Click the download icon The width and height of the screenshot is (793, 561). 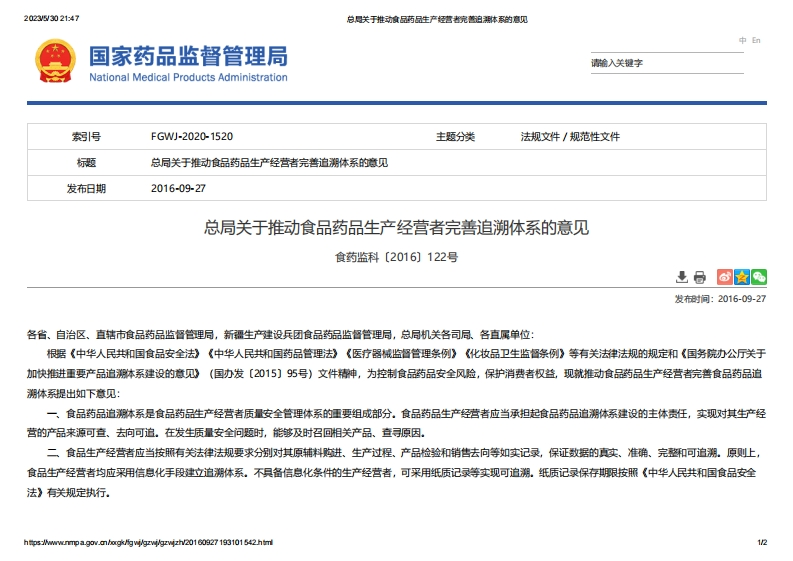point(682,277)
